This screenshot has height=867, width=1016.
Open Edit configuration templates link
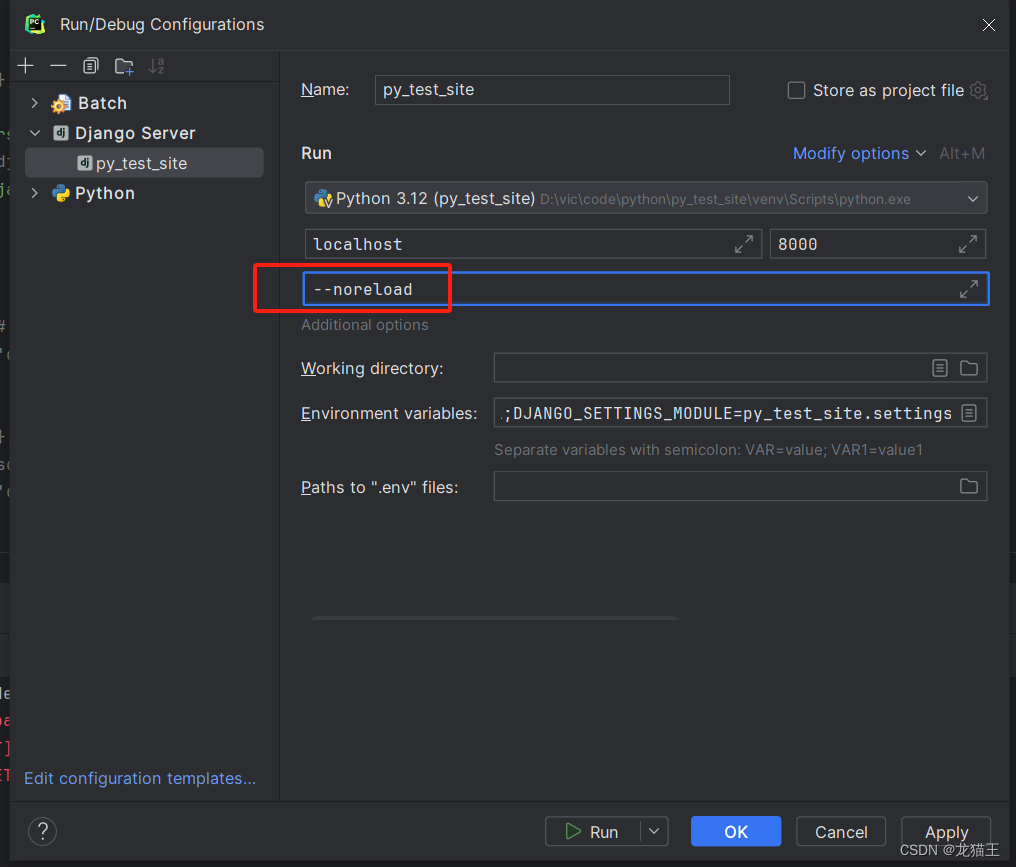coord(140,778)
